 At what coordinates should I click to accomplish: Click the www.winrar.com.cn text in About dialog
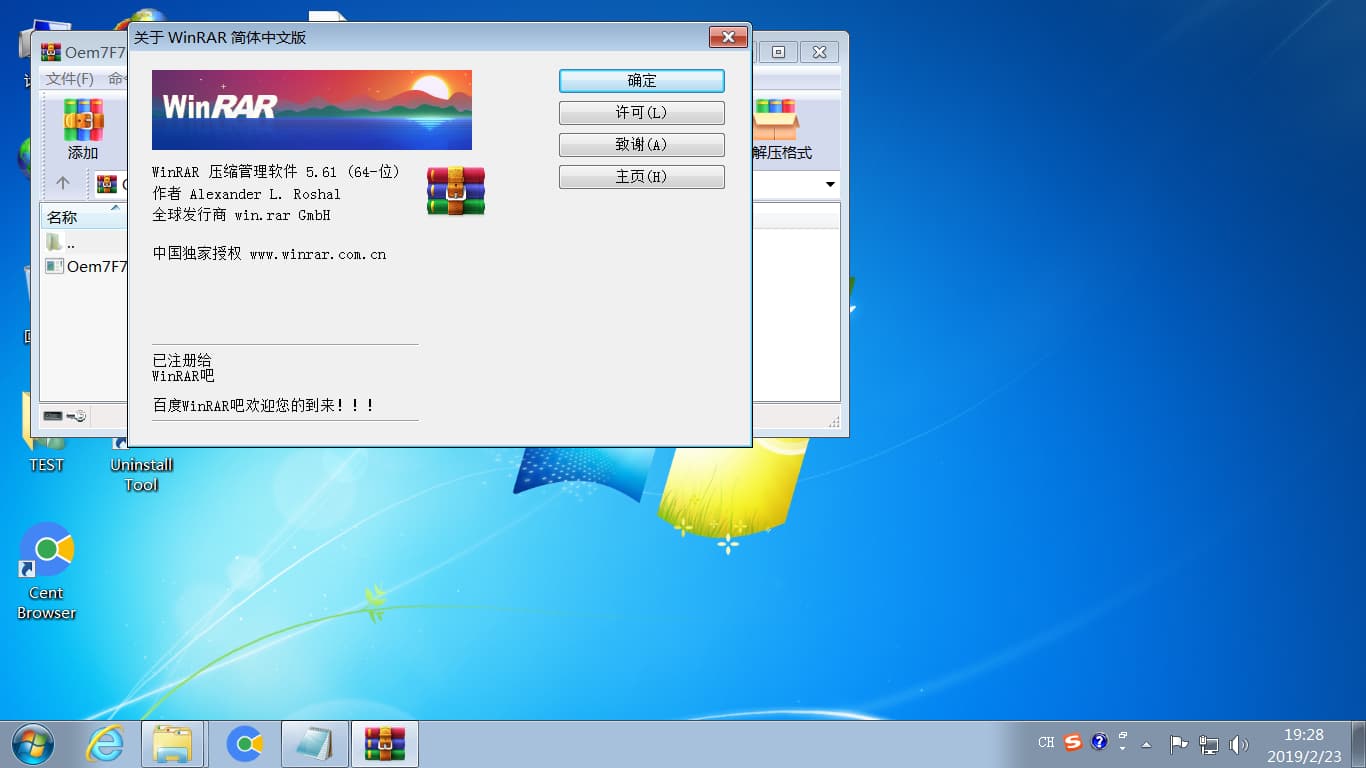[318, 255]
